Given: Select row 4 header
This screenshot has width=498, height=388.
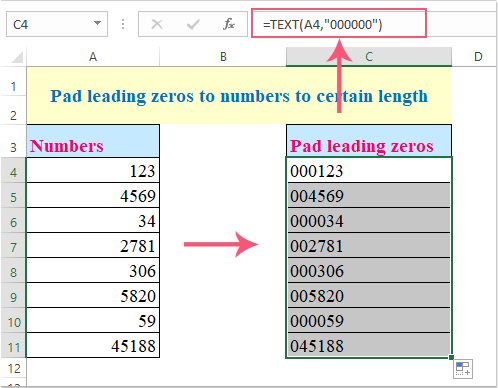Looking at the screenshot, I should point(13,170).
